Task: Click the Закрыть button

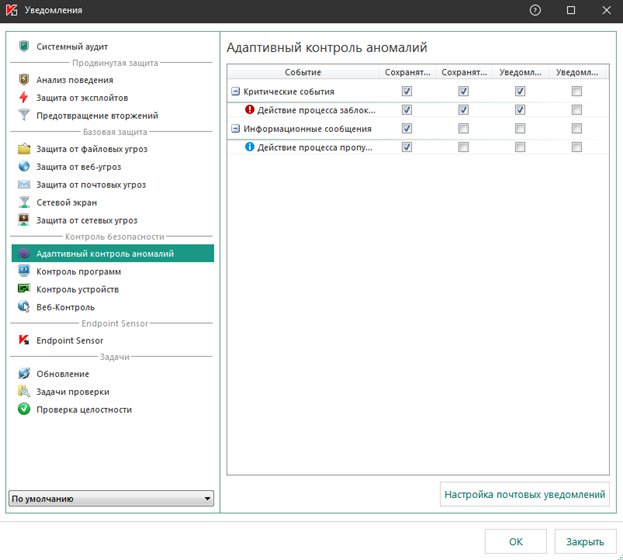Action: 585,542
